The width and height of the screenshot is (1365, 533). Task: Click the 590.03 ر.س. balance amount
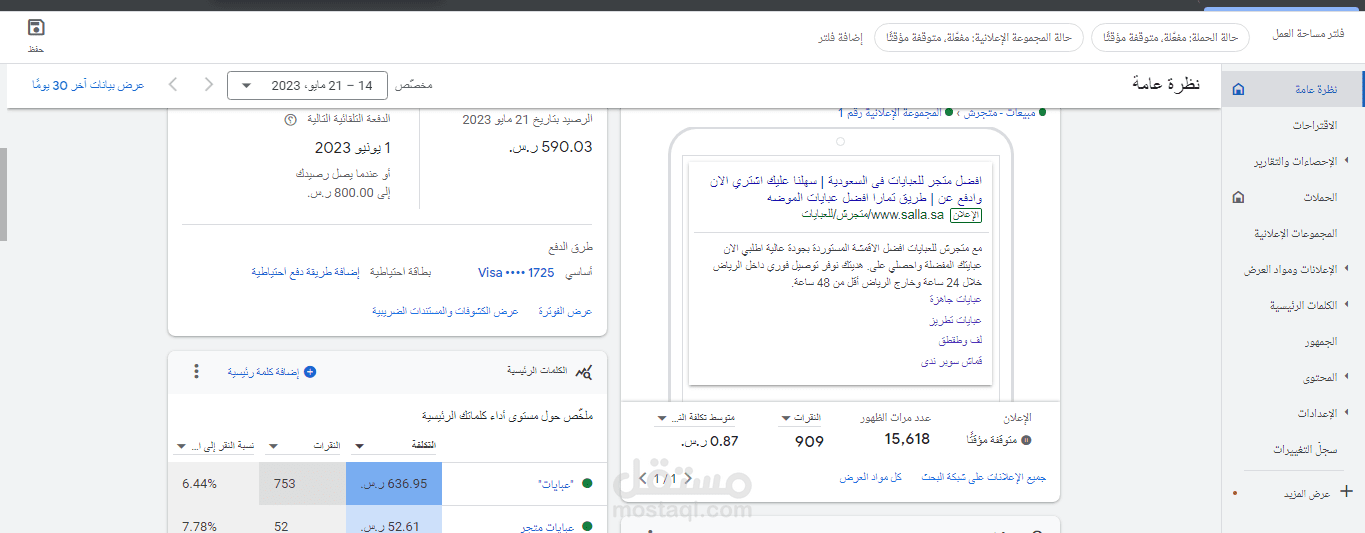[550, 147]
